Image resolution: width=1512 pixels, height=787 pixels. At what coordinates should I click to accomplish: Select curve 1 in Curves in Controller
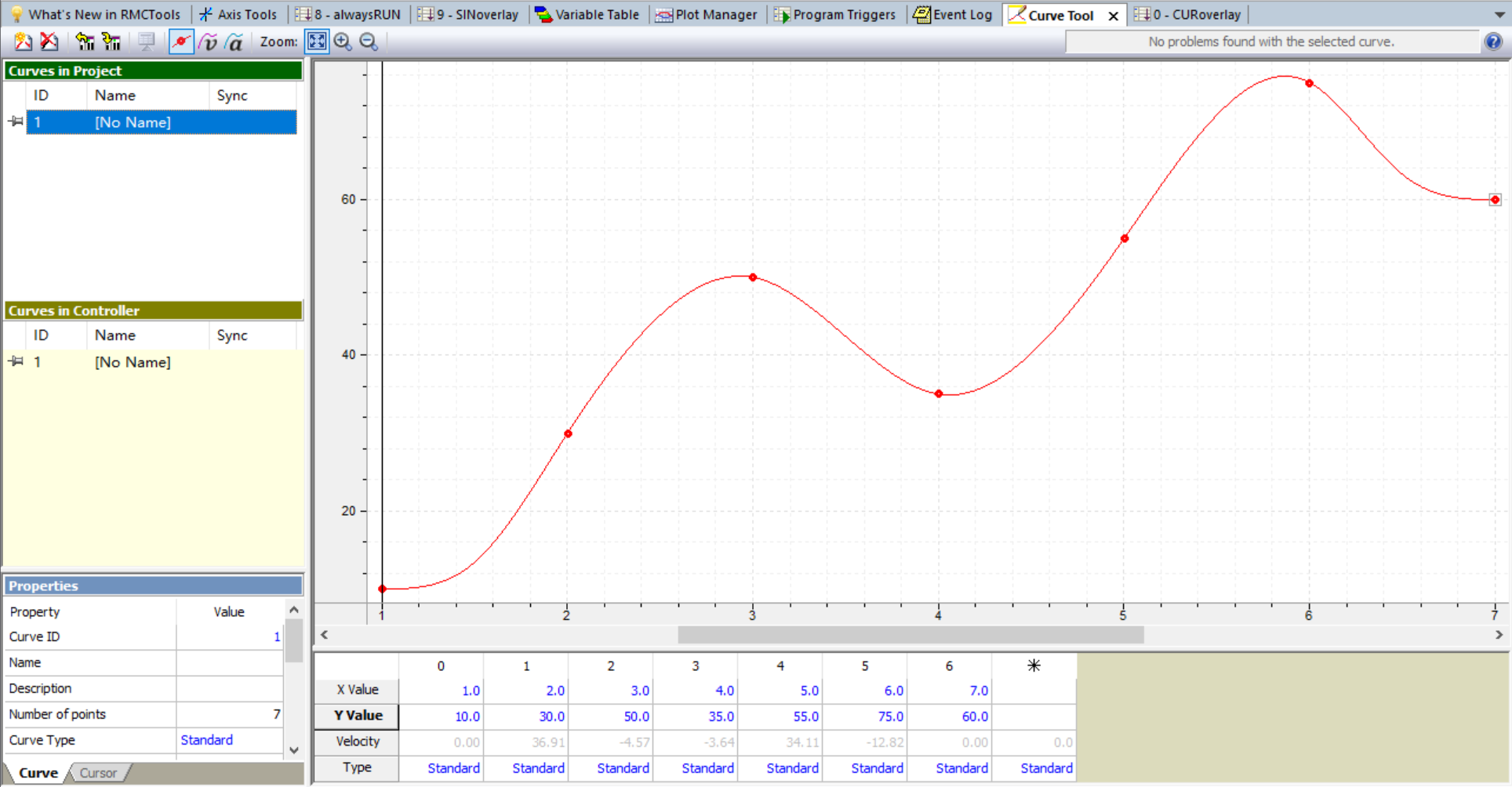(162, 362)
